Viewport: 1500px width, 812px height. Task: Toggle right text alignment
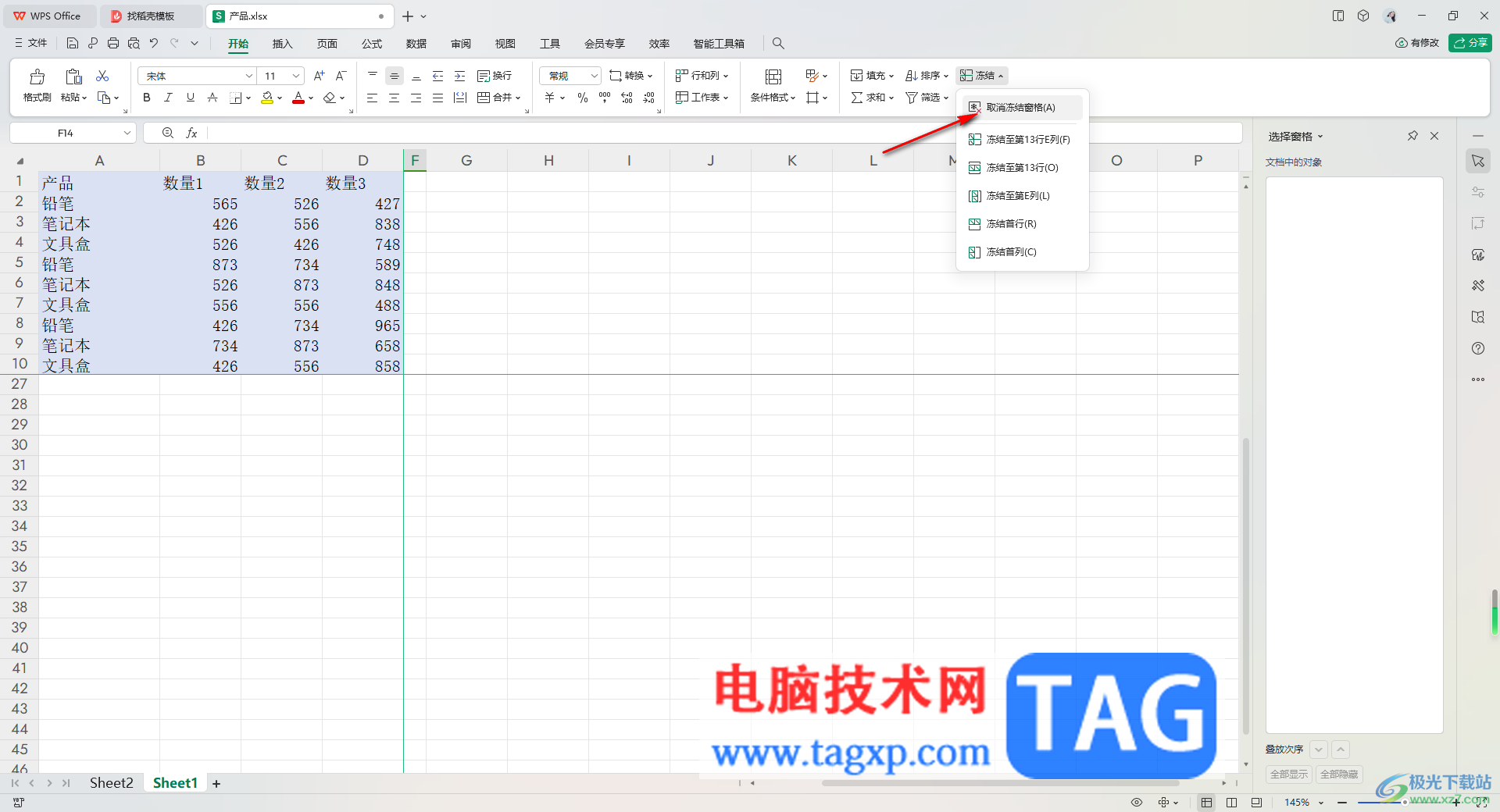(416, 98)
